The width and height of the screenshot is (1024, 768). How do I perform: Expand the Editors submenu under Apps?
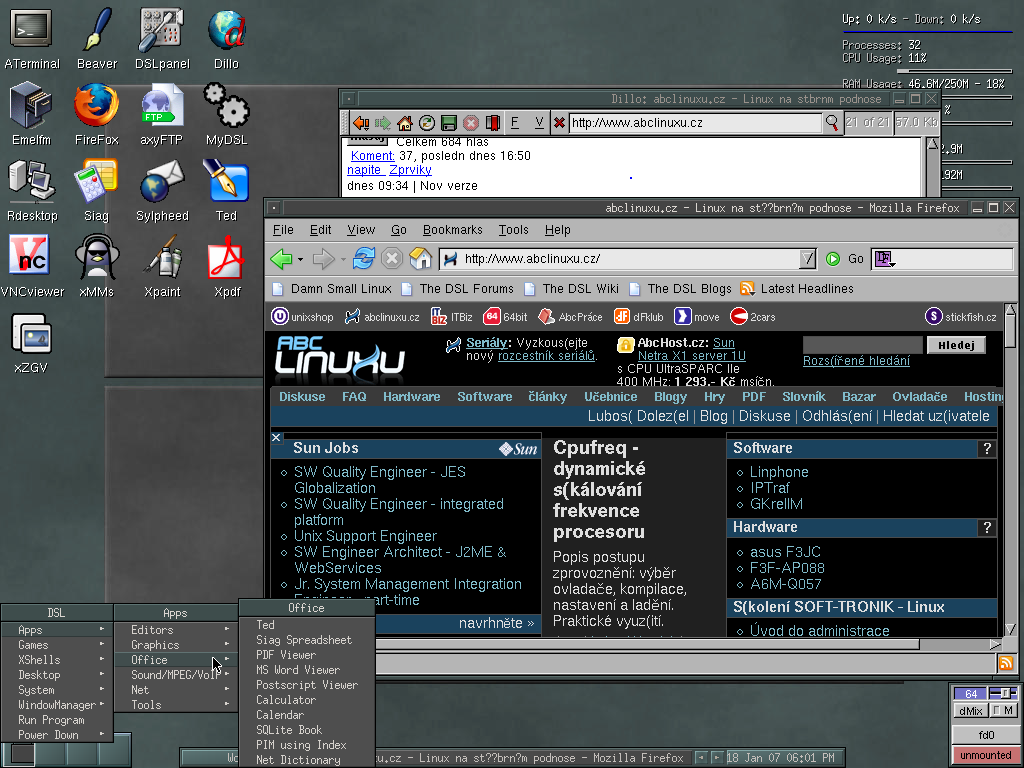(176, 630)
